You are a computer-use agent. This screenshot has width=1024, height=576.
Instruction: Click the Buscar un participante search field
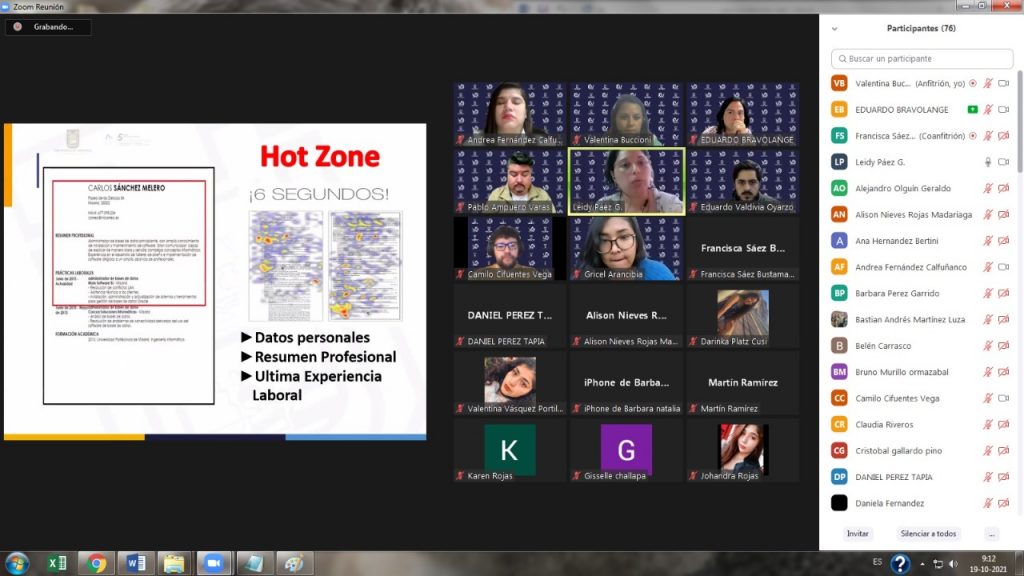pyautogui.click(x=921, y=59)
